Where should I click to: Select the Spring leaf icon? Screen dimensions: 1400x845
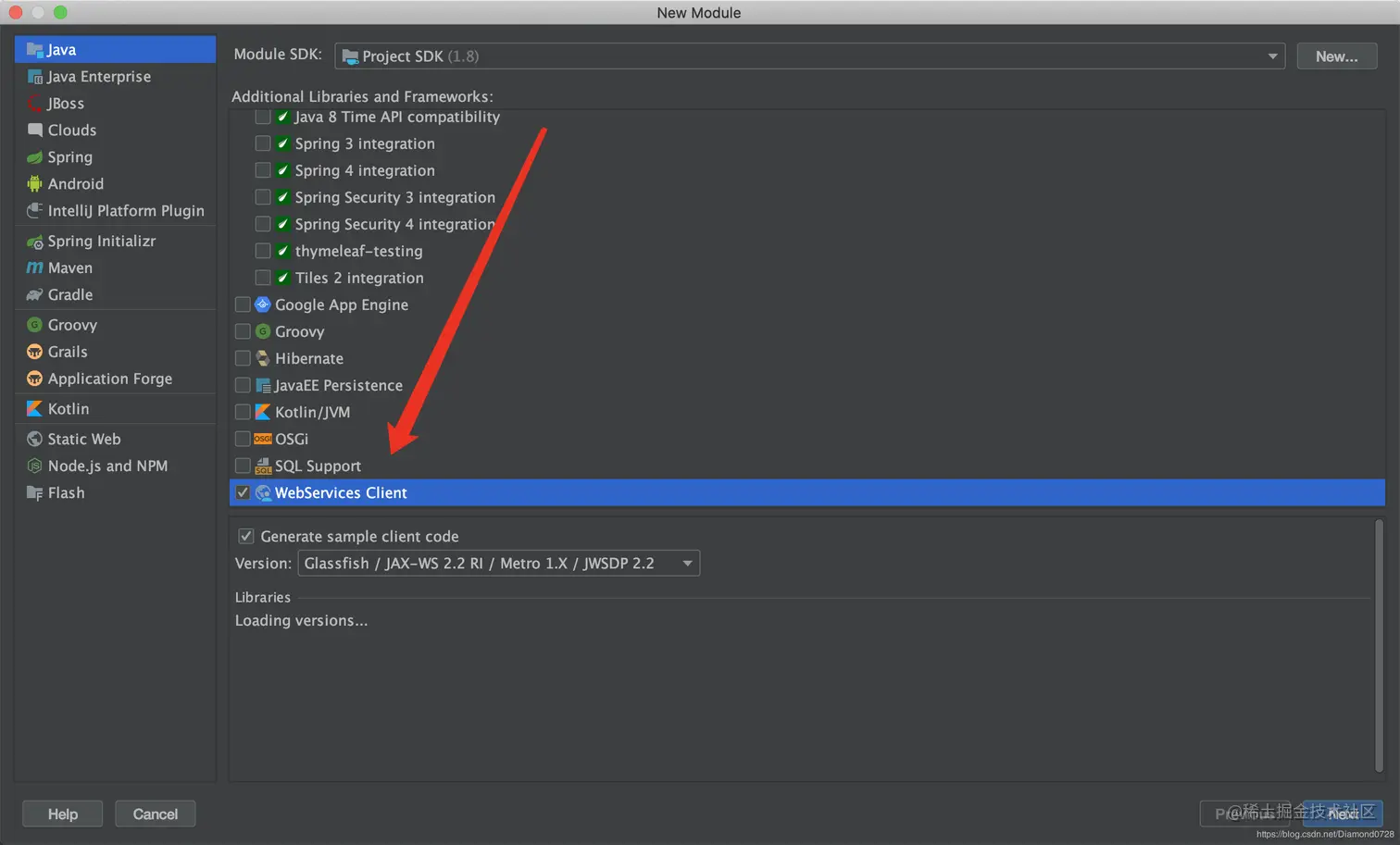(x=35, y=157)
